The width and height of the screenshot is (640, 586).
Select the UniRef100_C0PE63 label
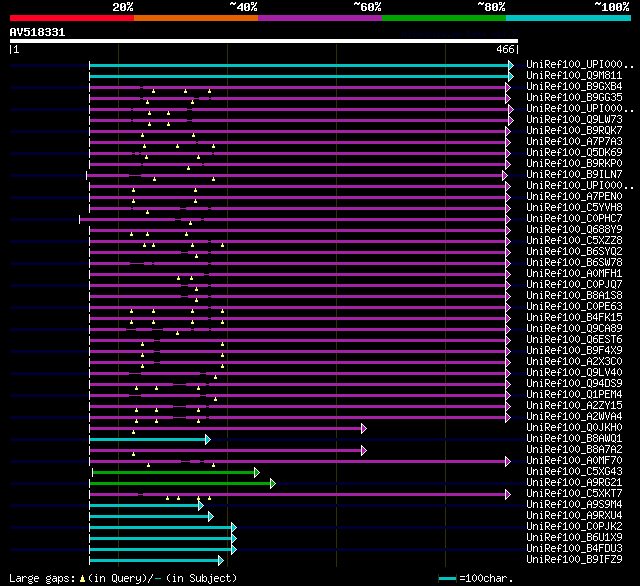click(574, 307)
